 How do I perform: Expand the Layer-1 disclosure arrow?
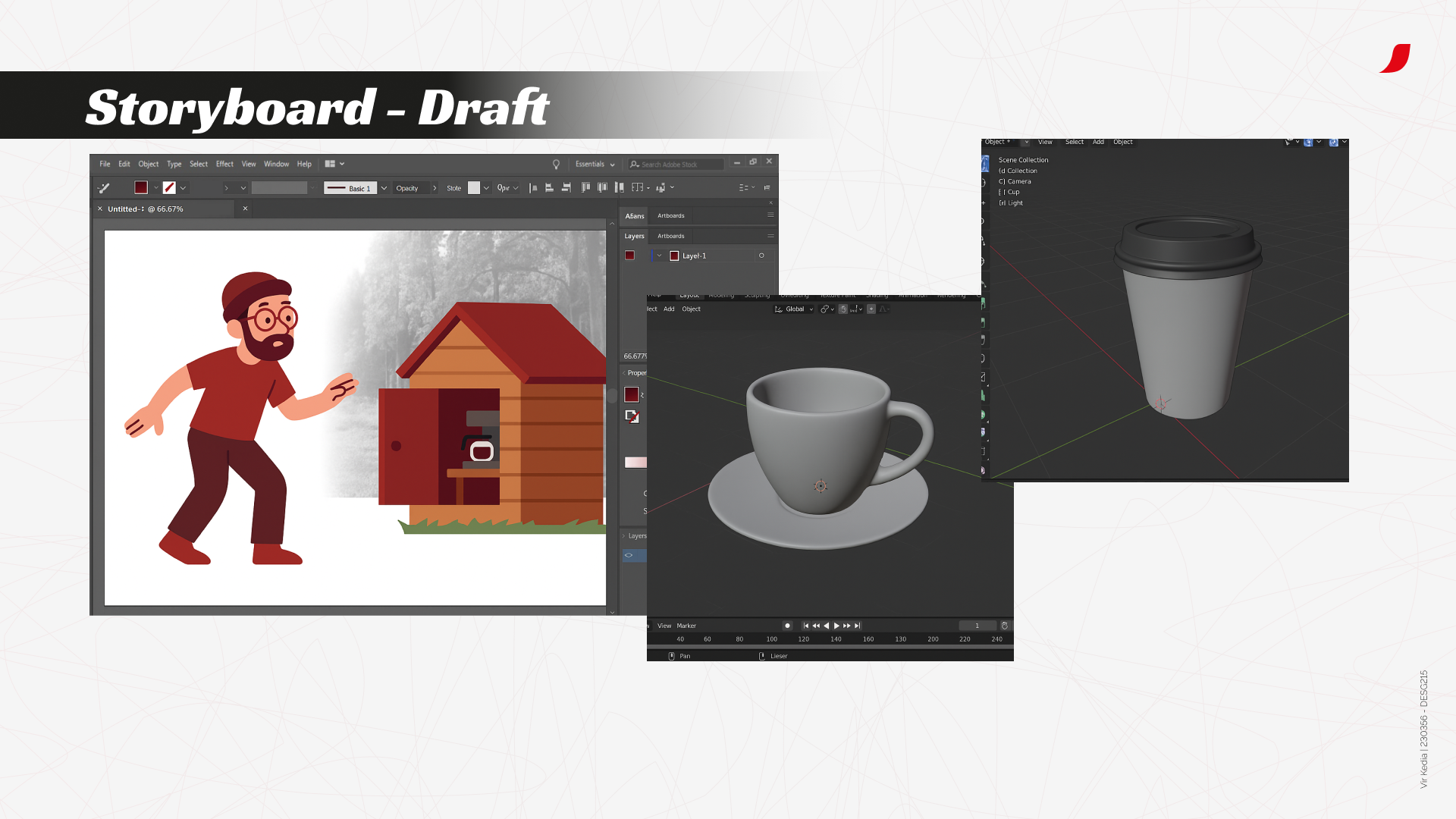click(659, 256)
